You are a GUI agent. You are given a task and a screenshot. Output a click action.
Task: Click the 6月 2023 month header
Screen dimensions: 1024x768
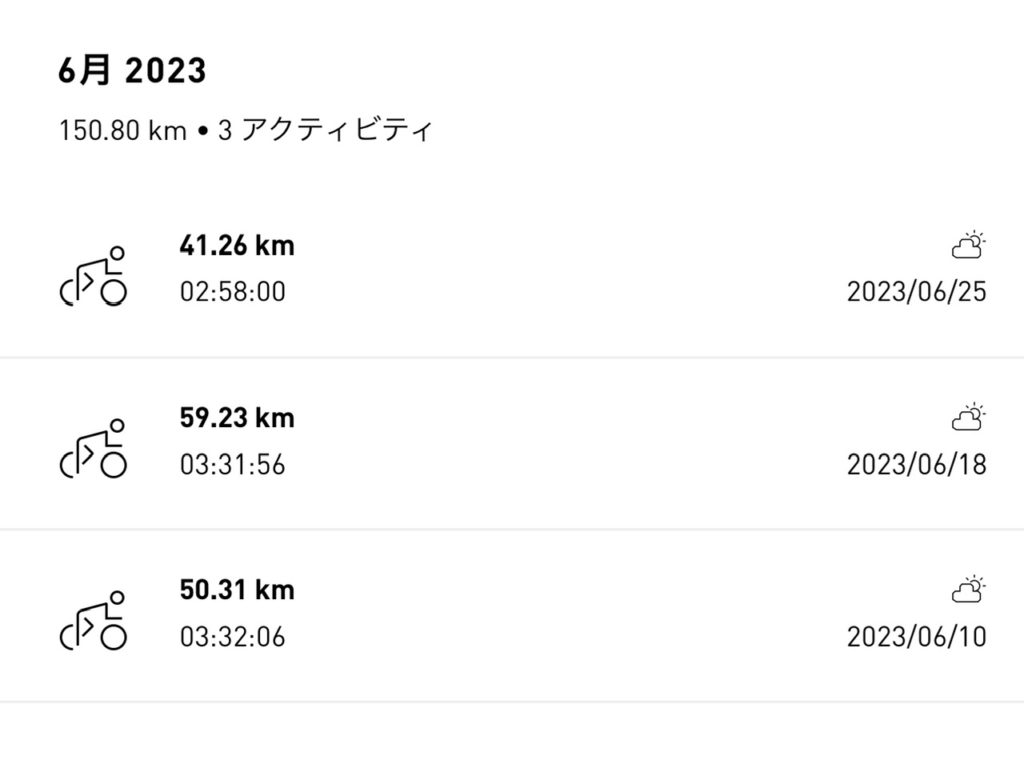click(x=132, y=72)
